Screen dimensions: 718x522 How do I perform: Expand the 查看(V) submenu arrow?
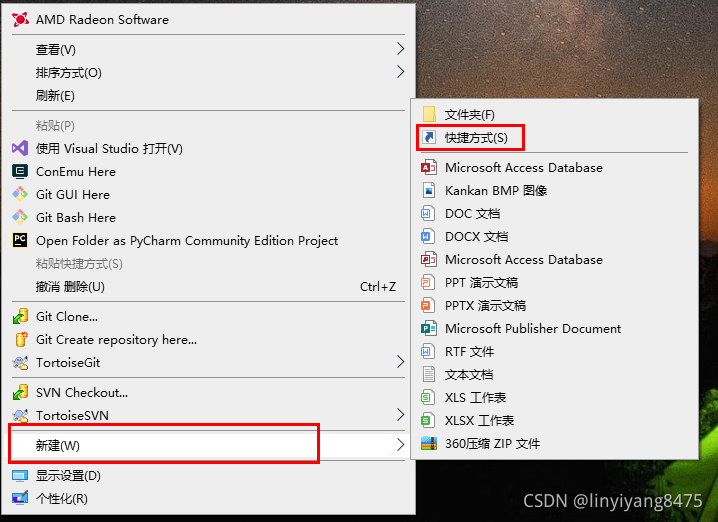point(401,49)
